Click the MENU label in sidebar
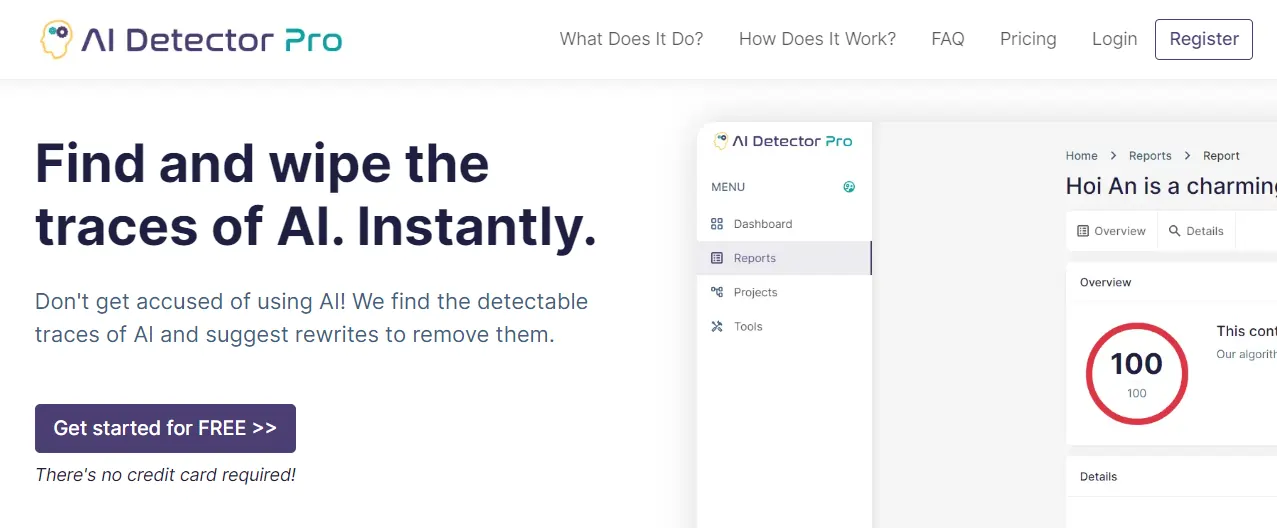1277x528 pixels. coord(728,187)
